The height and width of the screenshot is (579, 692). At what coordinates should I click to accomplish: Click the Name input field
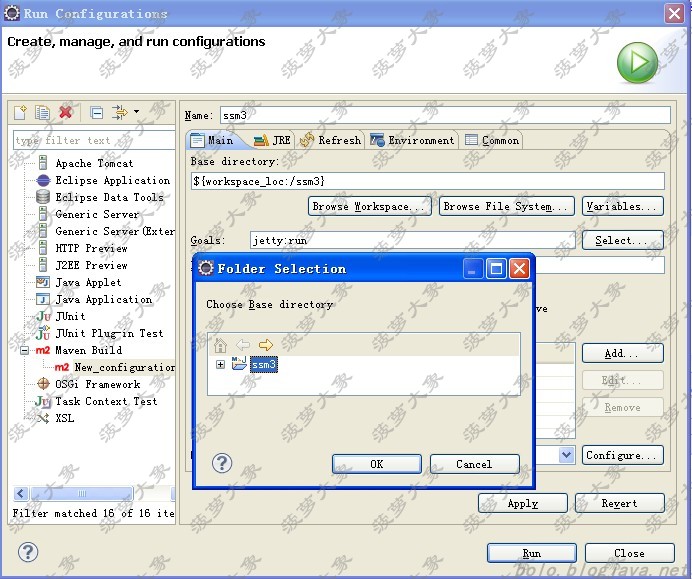445,116
